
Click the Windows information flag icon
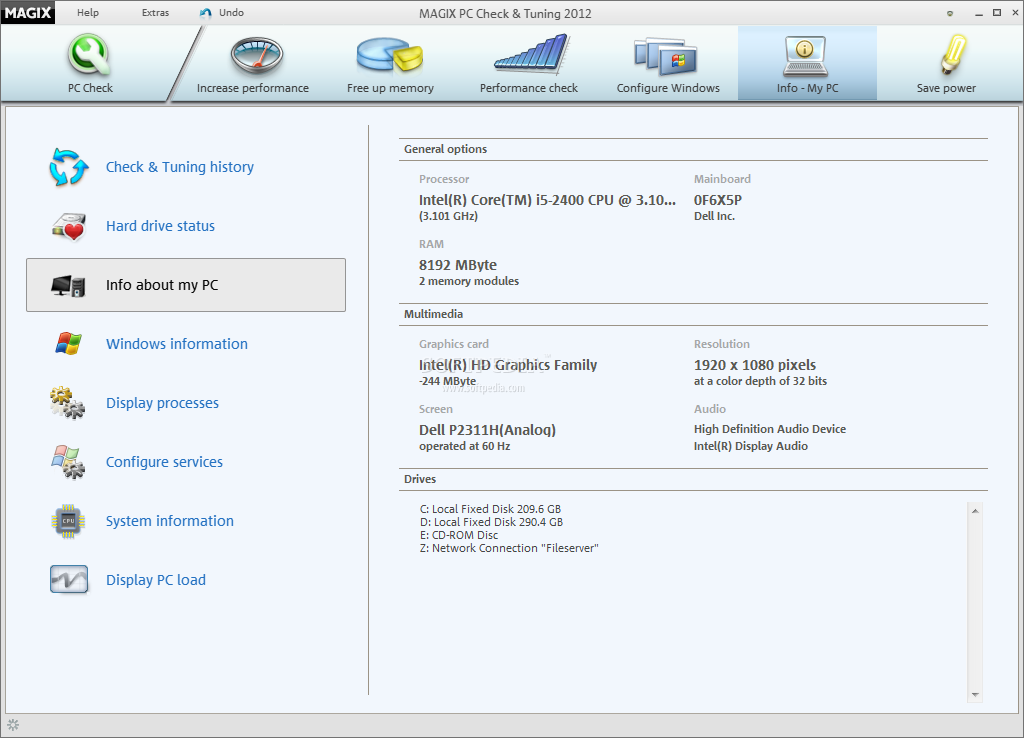[69, 344]
